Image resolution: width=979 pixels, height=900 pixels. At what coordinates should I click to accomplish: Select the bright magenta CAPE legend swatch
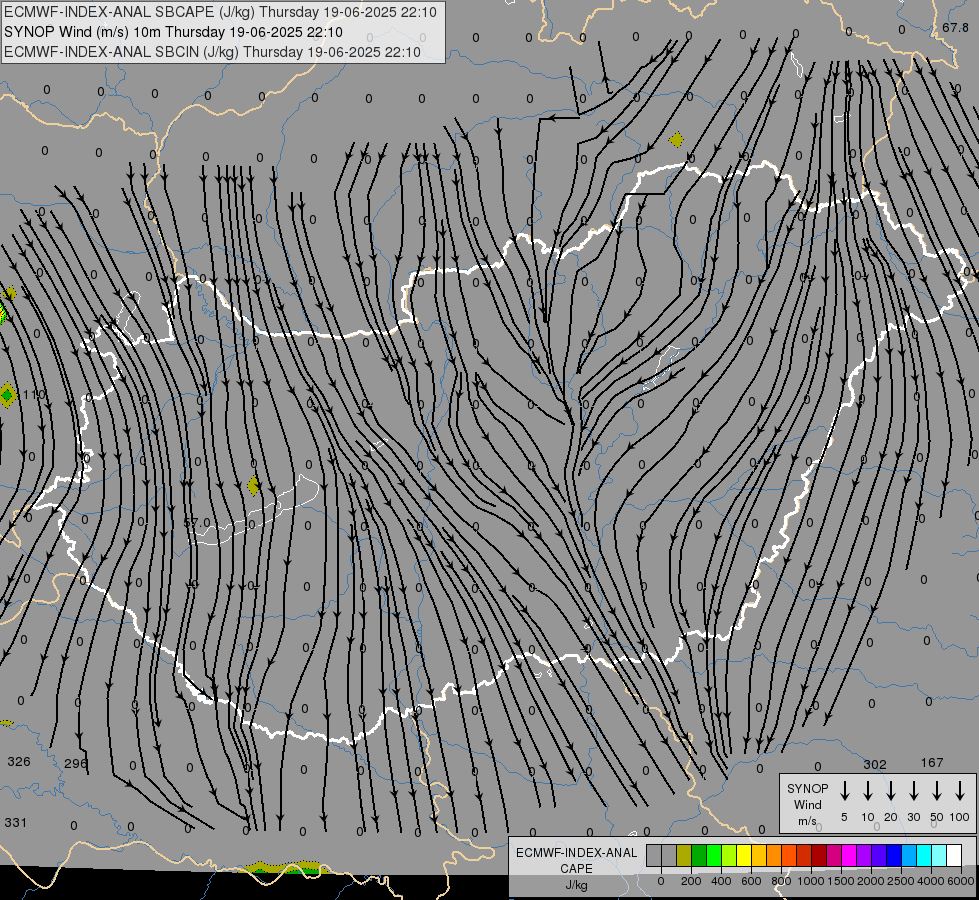coord(849,855)
